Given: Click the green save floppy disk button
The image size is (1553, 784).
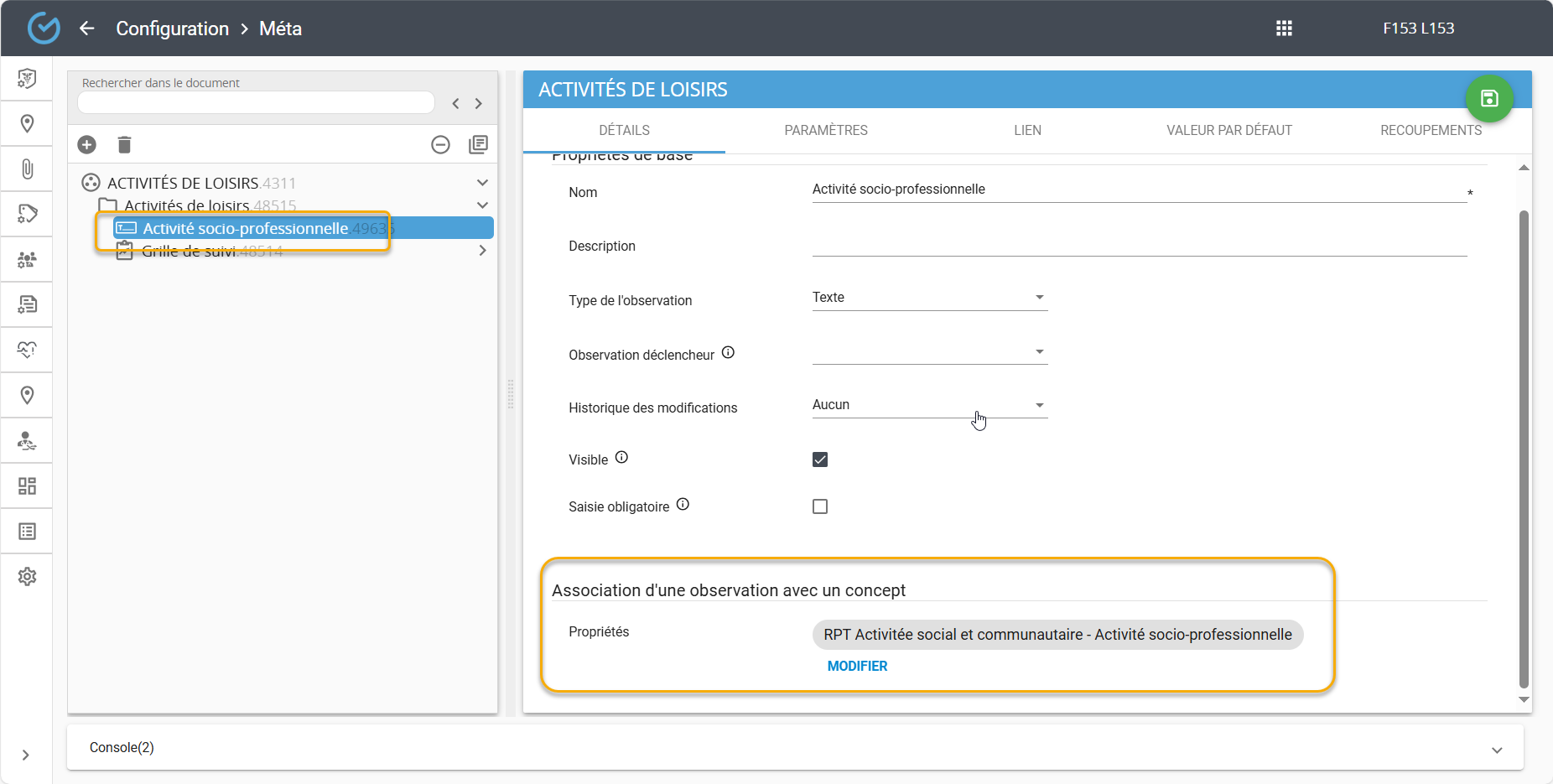Looking at the screenshot, I should (1488, 99).
